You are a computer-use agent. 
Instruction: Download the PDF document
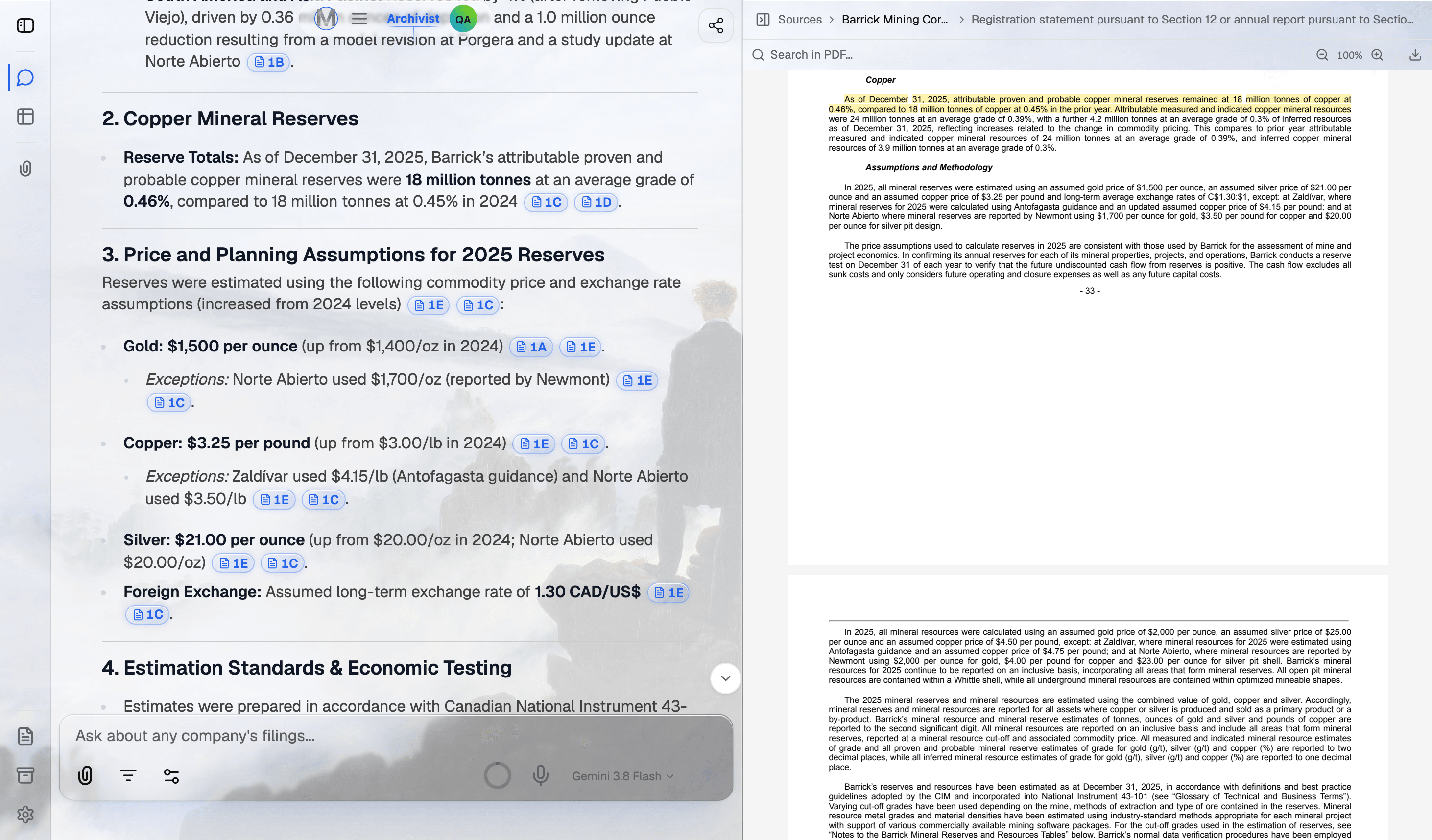click(x=1415, y=55)
